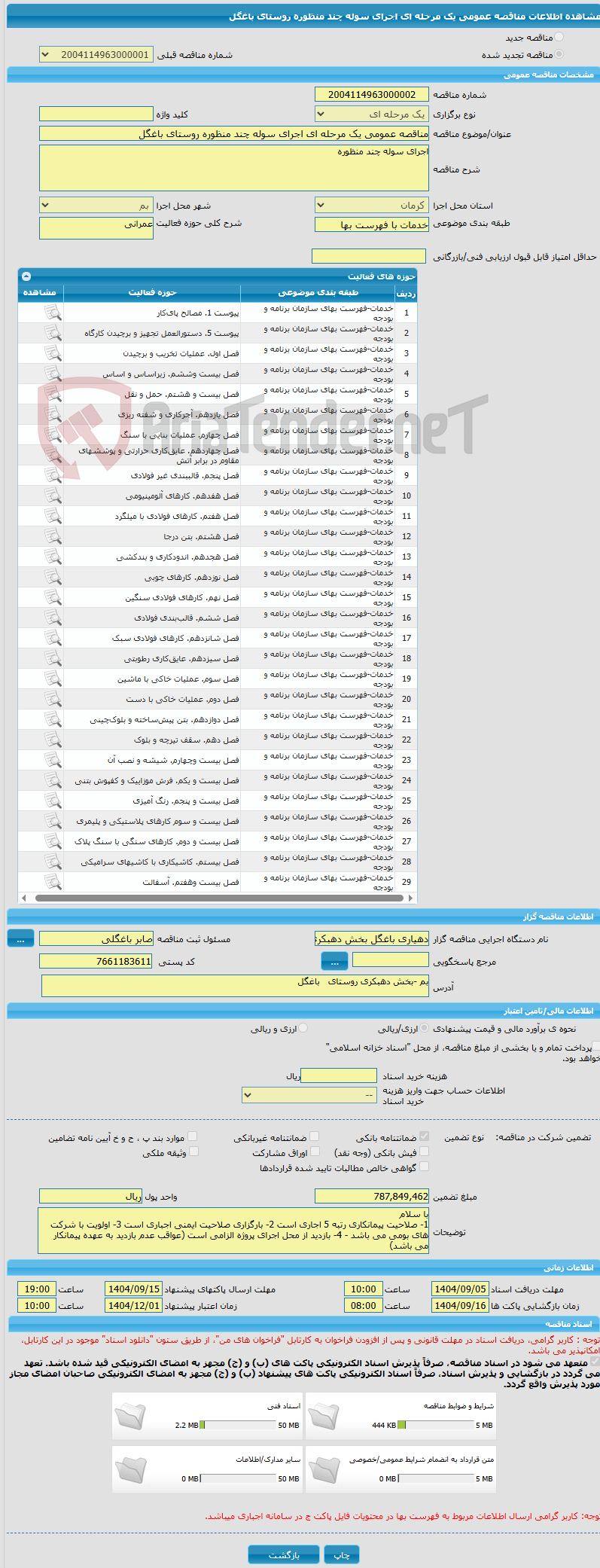Open view icon for activity row 21
The image size is (600, 1568).
coord(53,719)
